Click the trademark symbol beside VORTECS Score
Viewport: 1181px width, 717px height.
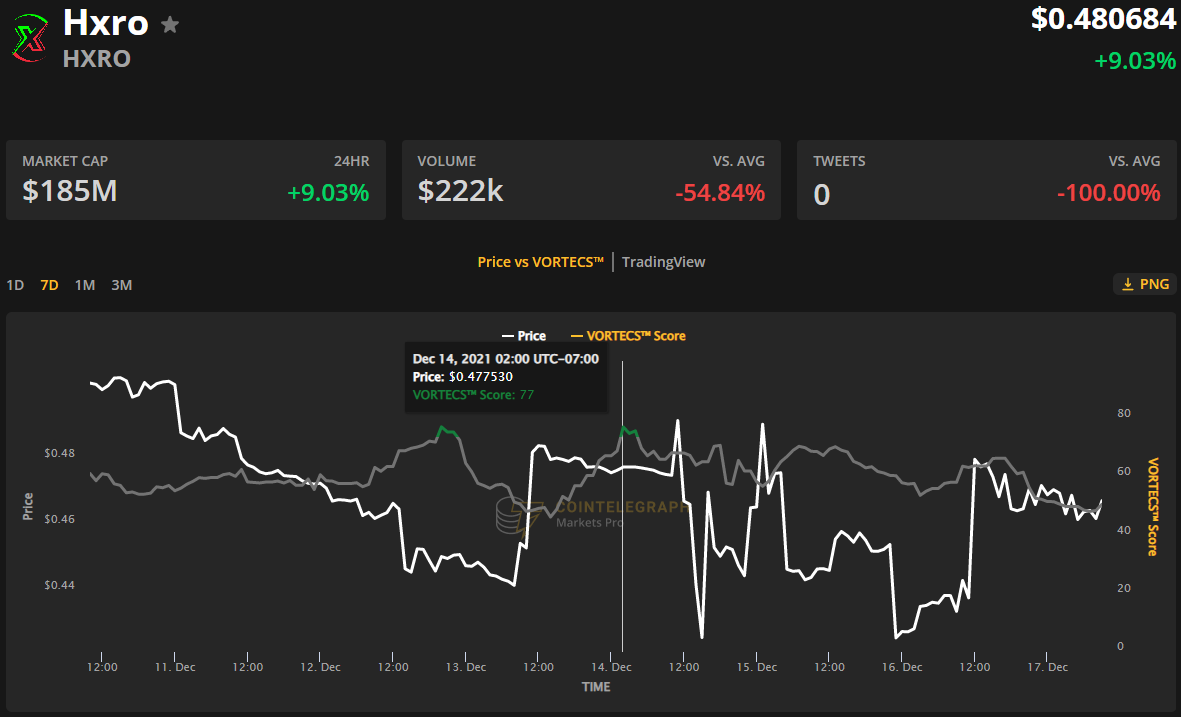(x=647, y=332)
